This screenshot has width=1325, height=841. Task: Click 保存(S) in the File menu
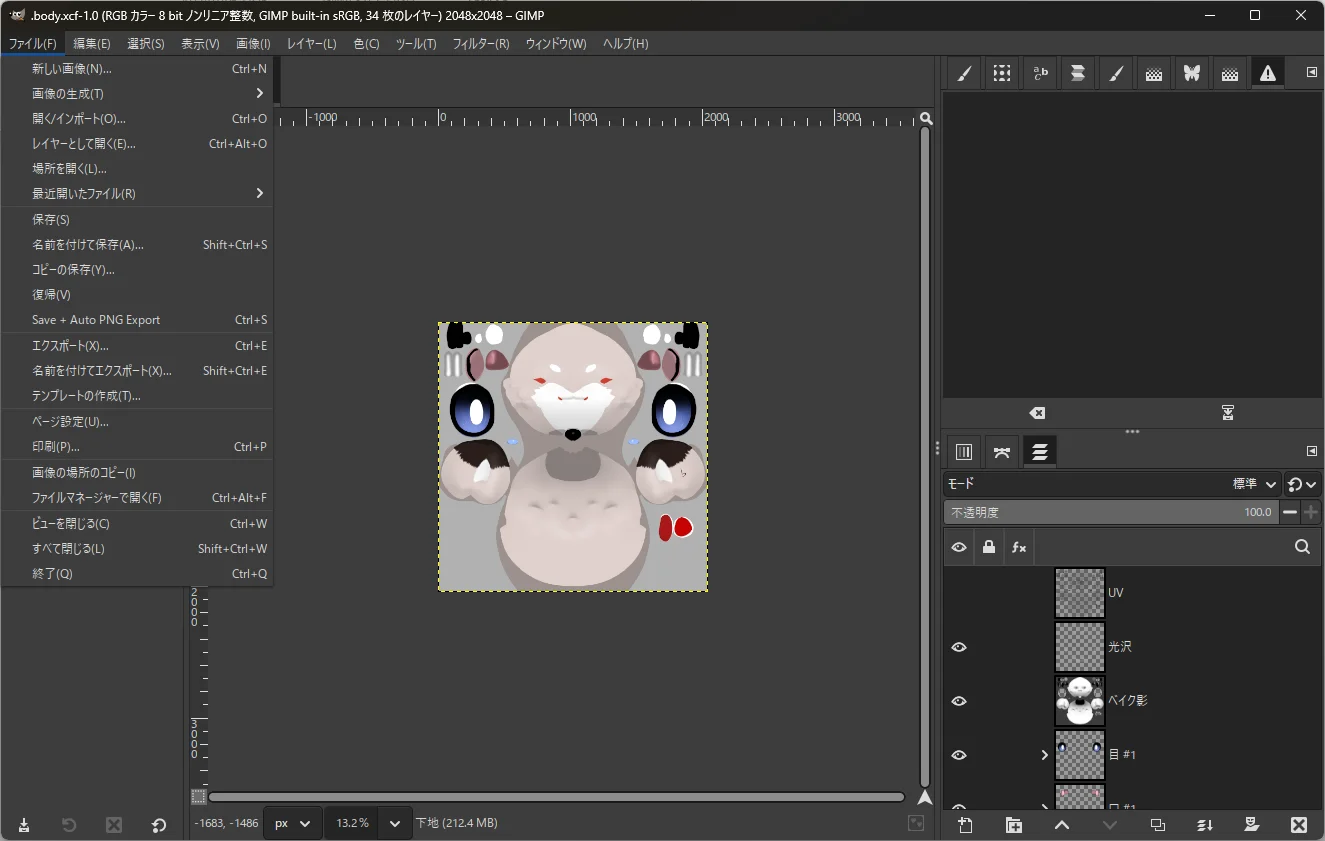pyautogui.click(x=138, y=220)
